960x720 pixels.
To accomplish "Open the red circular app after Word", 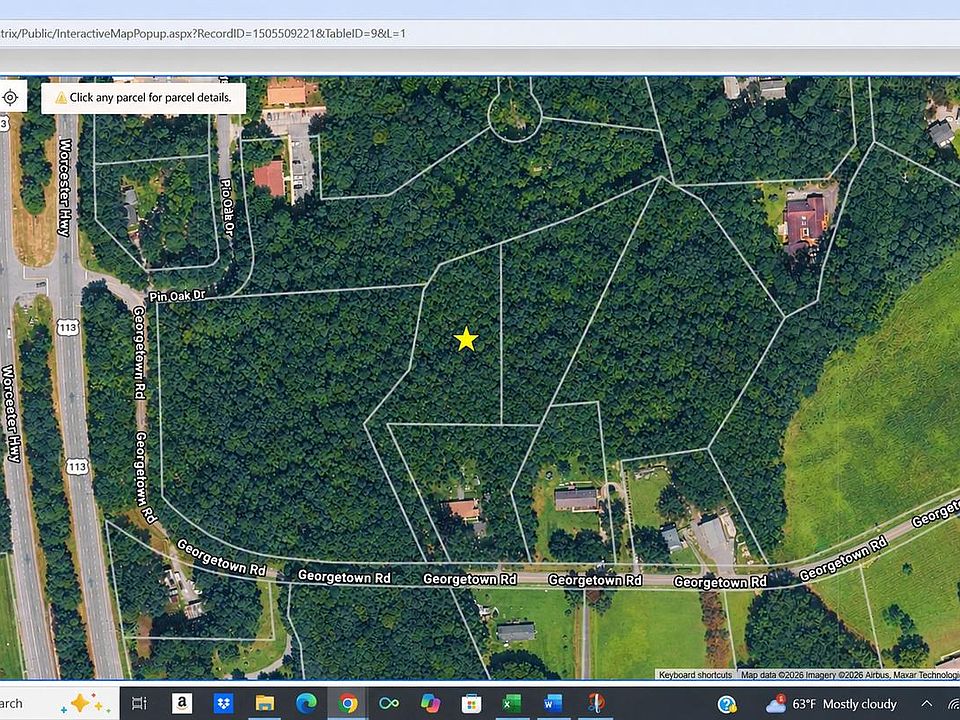I will tap(595, 703).
